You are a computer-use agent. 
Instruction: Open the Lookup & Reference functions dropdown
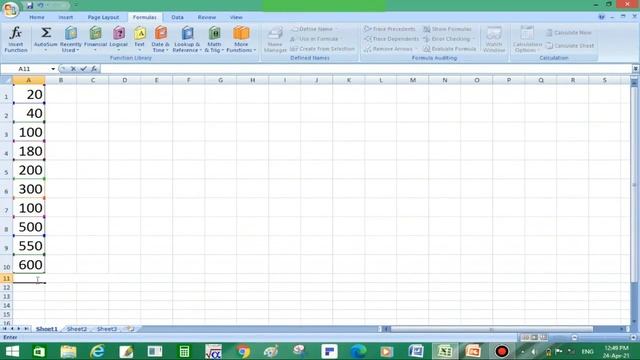(x=187, y=39)
